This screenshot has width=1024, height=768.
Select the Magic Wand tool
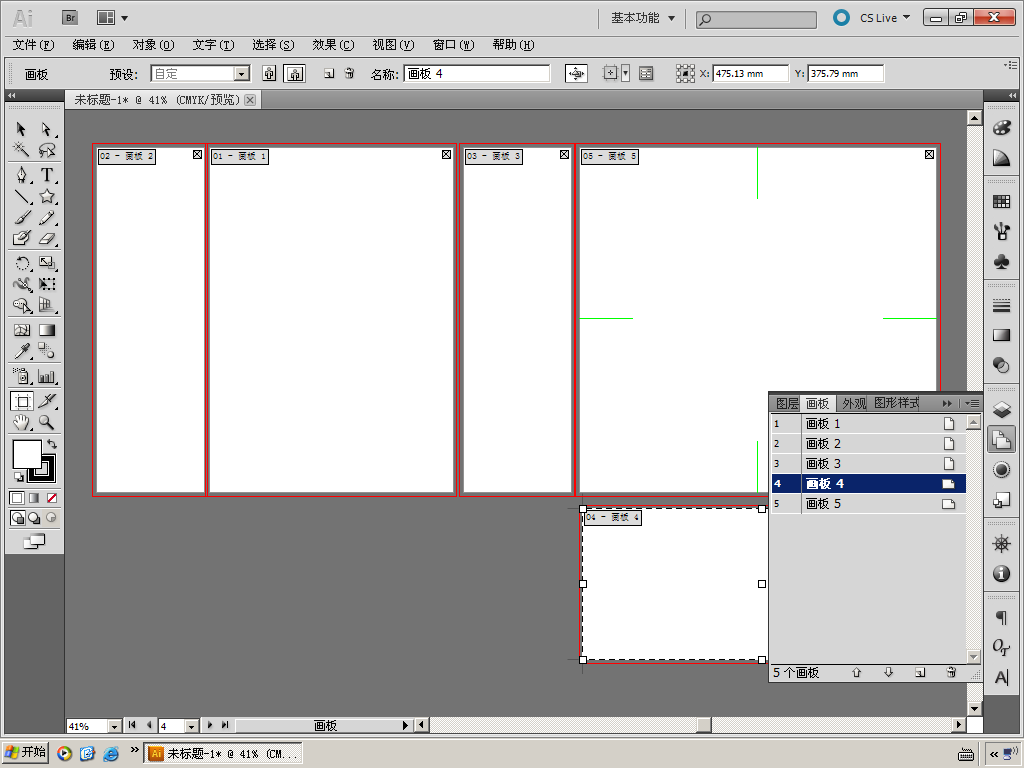(21, 150)
